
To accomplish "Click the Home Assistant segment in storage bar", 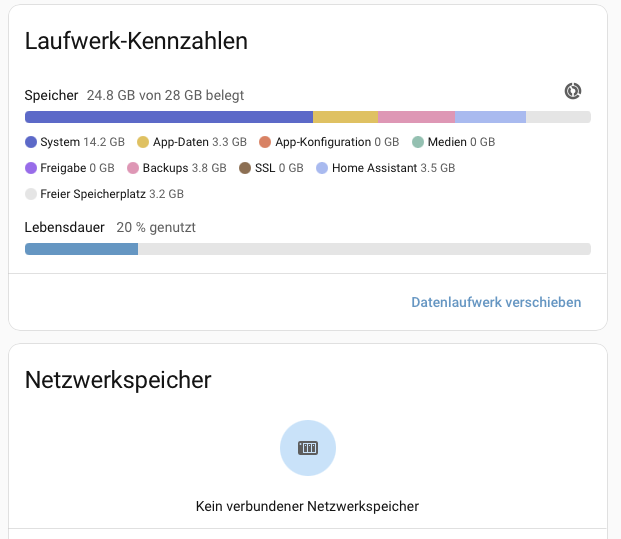I will point(491,117).
